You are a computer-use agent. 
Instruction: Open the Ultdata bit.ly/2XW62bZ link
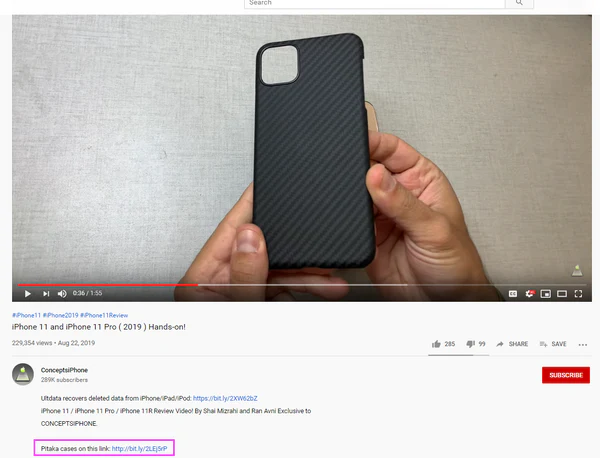(225, 398)
